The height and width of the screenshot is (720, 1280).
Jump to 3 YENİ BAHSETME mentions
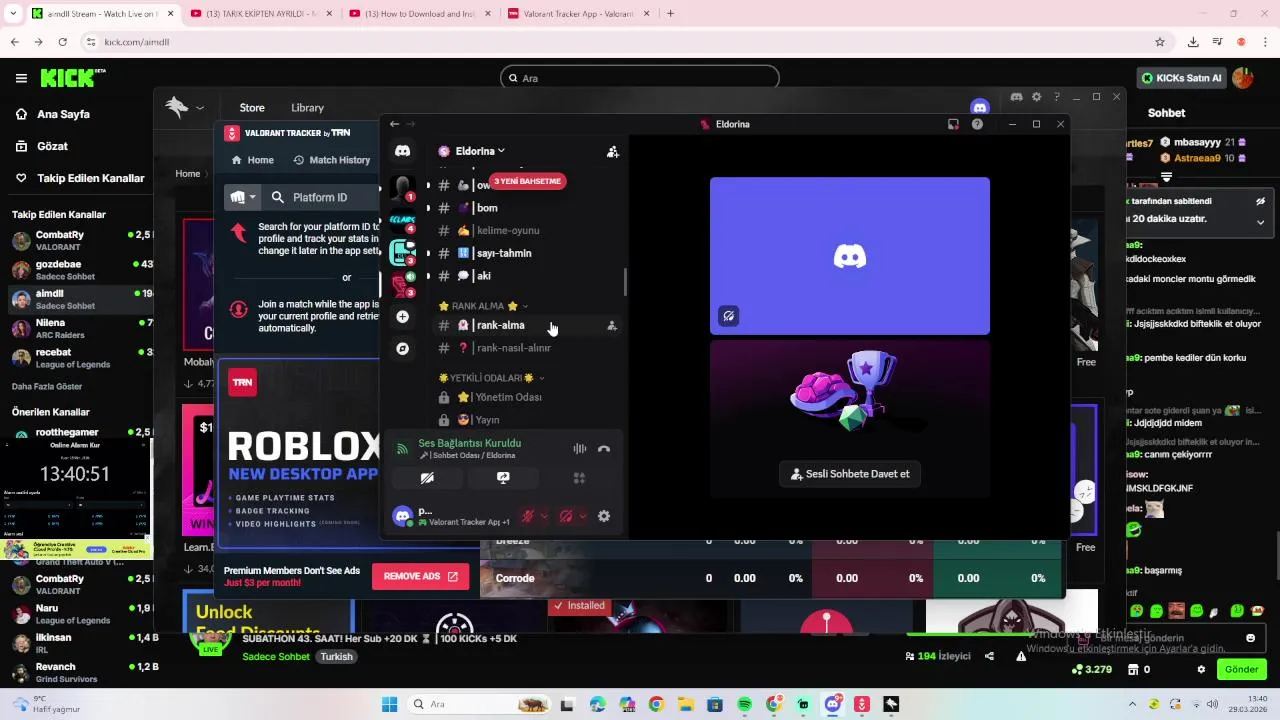[527, 181]
